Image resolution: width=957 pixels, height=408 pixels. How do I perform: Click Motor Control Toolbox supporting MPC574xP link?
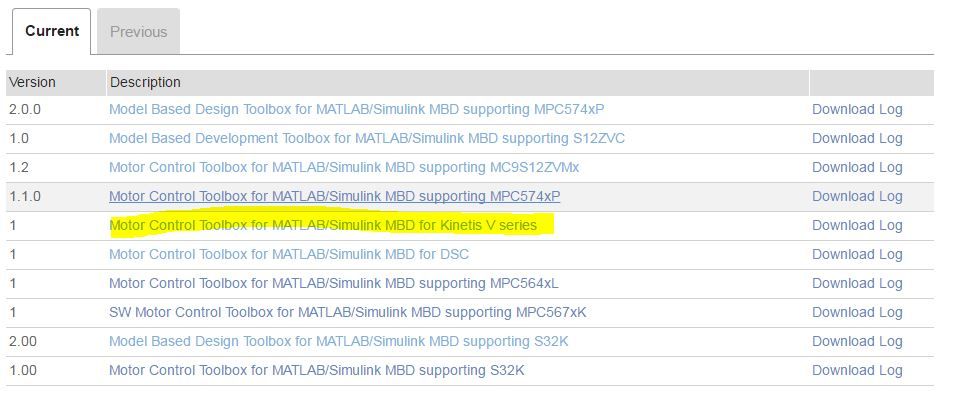pos(334,196)
